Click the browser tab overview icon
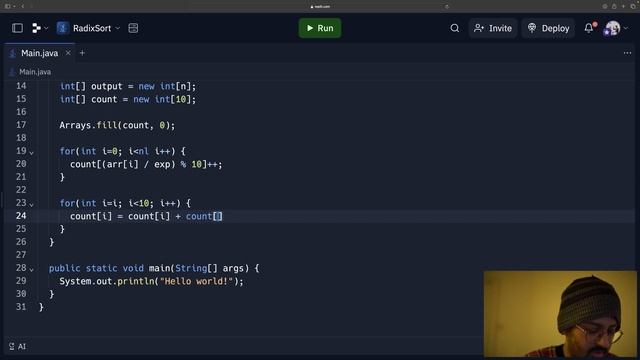 click(x=633, y=7)
